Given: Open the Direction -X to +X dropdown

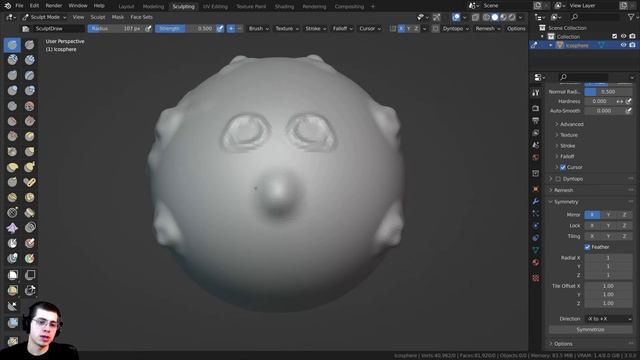Looking at the screenshot, I should click(609, 319).
